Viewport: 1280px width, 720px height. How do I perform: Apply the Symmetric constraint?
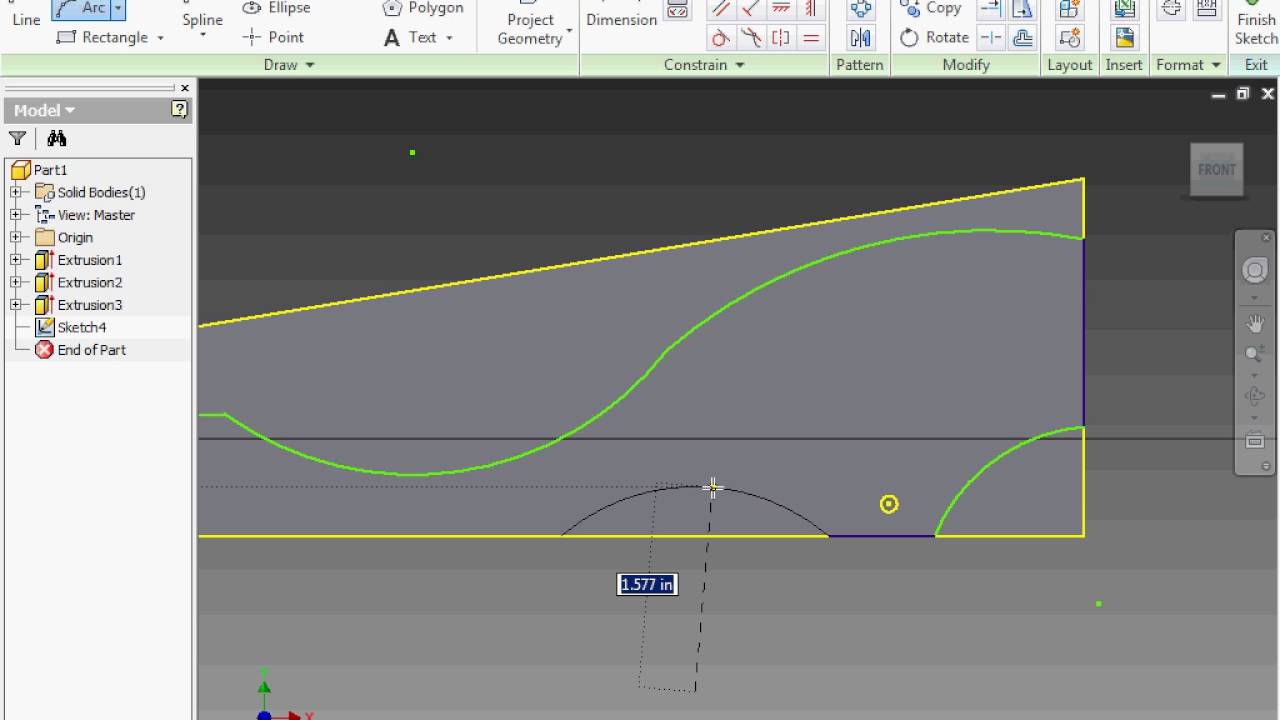[781, 39]
